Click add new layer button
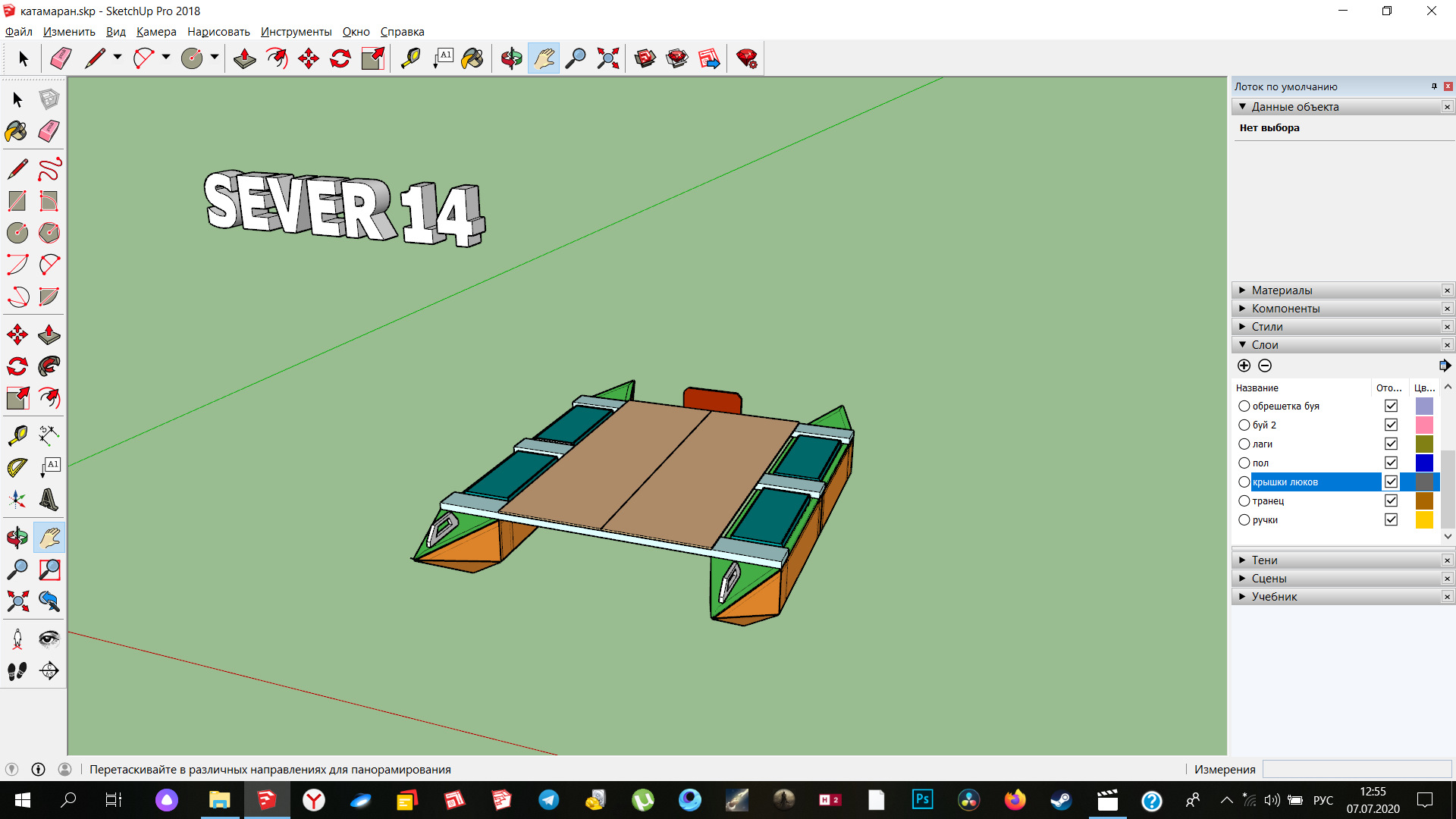Viewport: 1456px width, 819px height. pos(1243,365)
